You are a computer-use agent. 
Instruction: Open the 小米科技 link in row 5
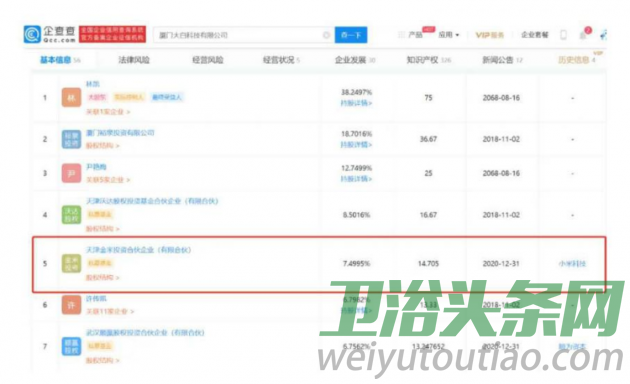(x=572, y=263)
